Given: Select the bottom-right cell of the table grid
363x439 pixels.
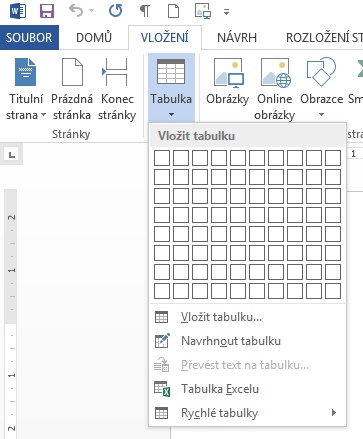Looking at the screenshot, I should pos(333,291).
